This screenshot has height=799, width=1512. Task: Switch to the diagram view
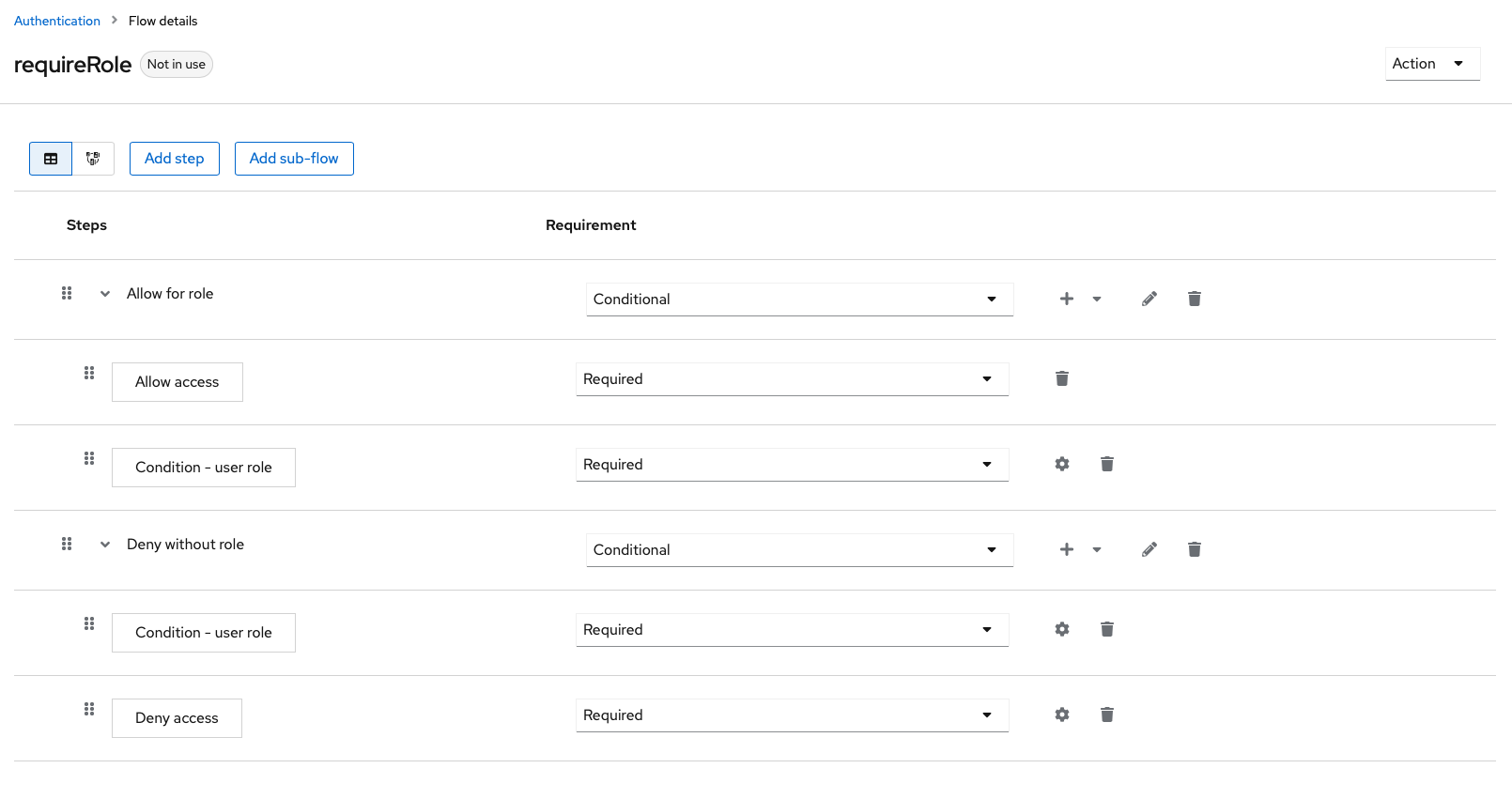(x=93, y=159)
